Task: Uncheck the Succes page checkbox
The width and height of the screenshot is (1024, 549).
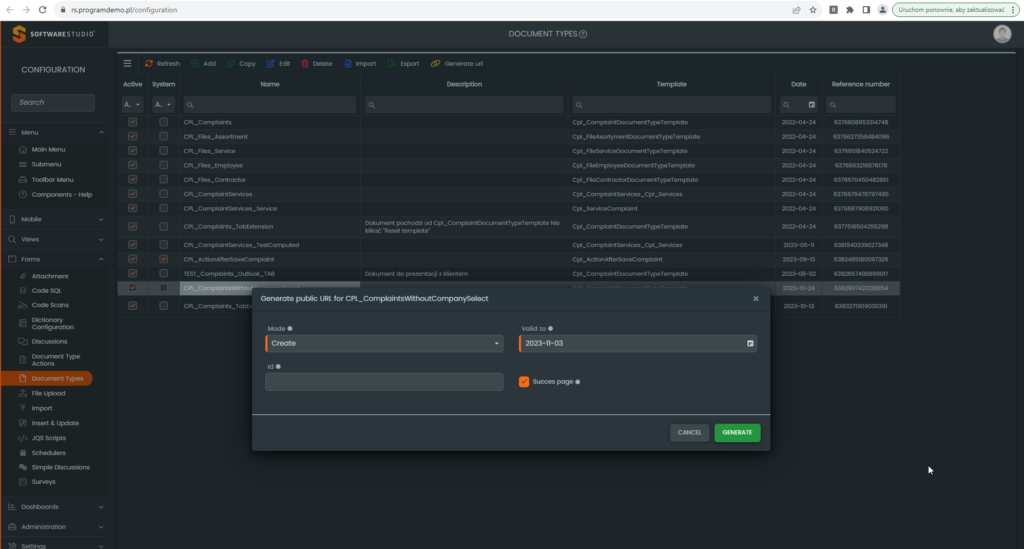Action: click(524, 381)
